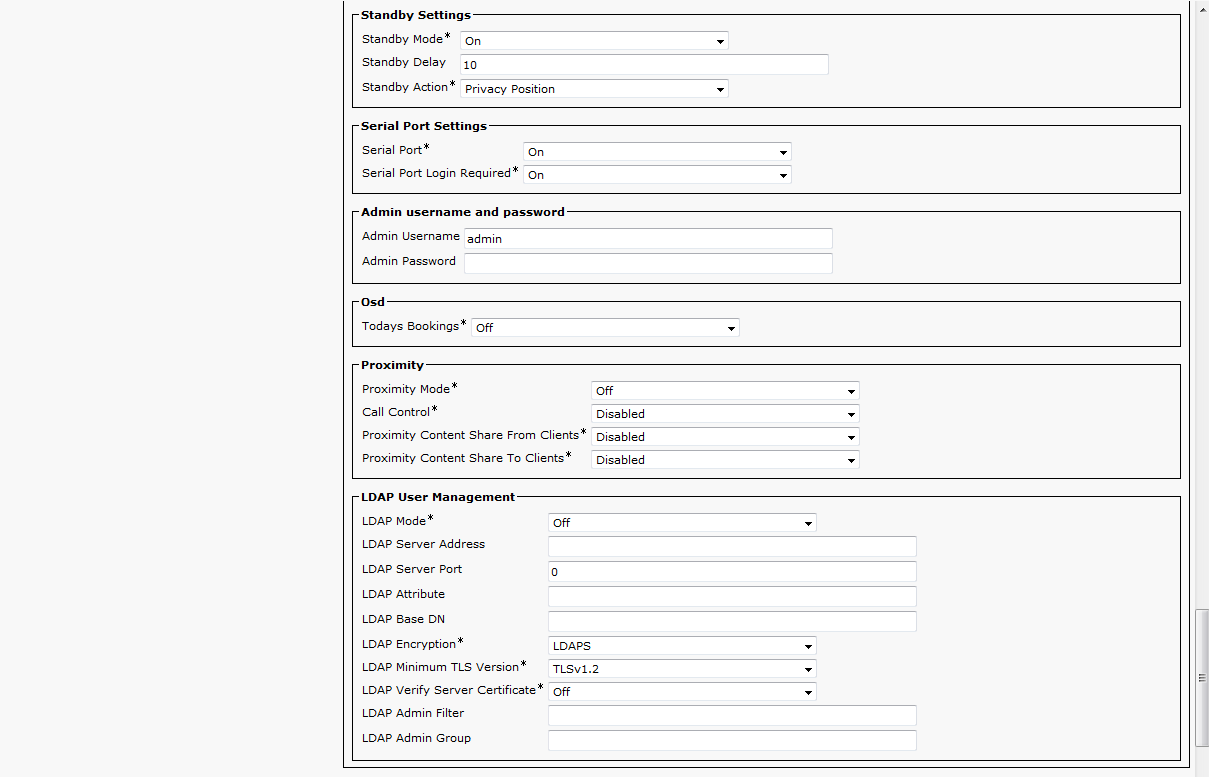1209x777 pixels.
Task: Click the Standby Delay input field
Action: pos(644,64)
